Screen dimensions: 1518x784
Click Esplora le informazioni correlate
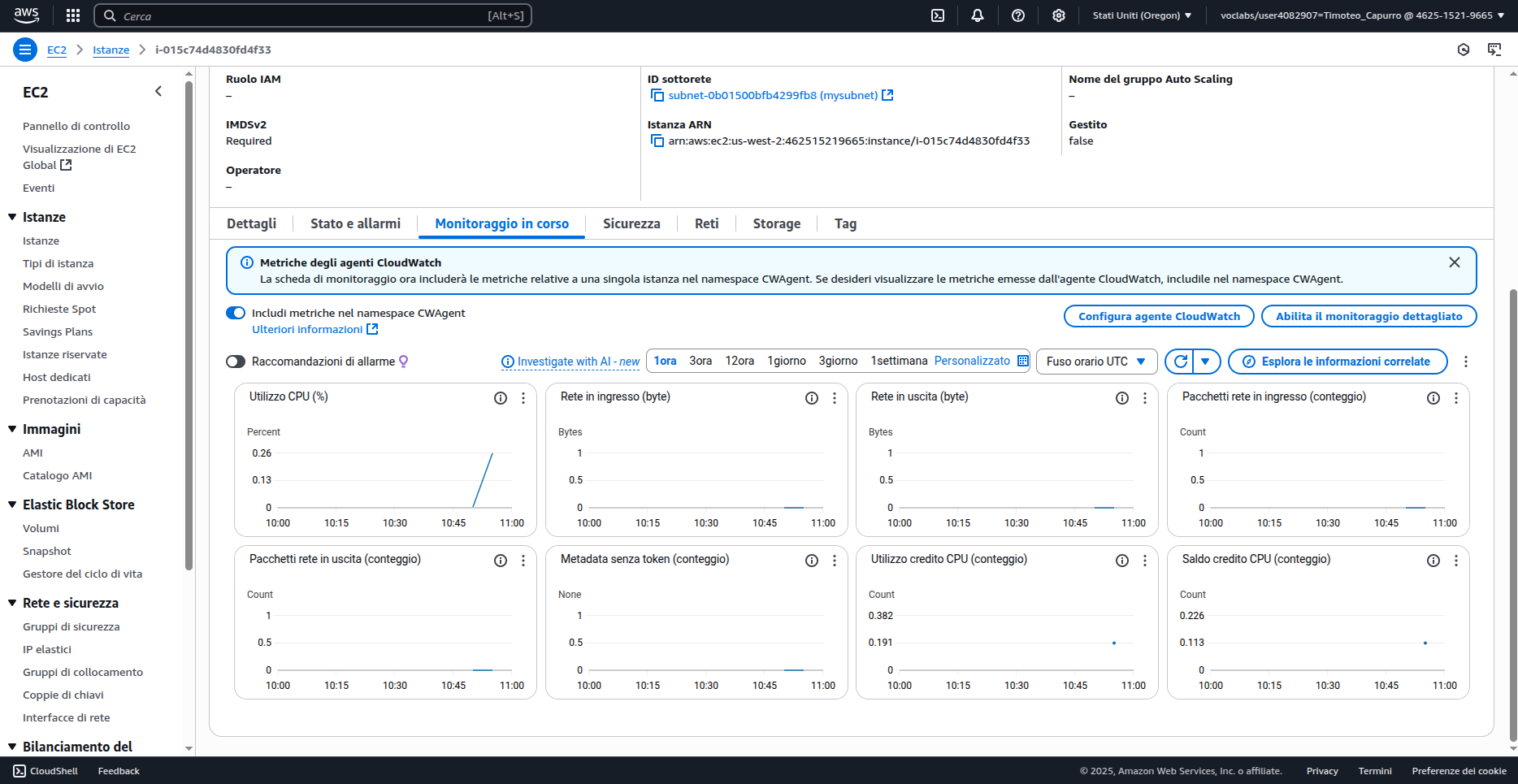click(x=1338, y=362)
